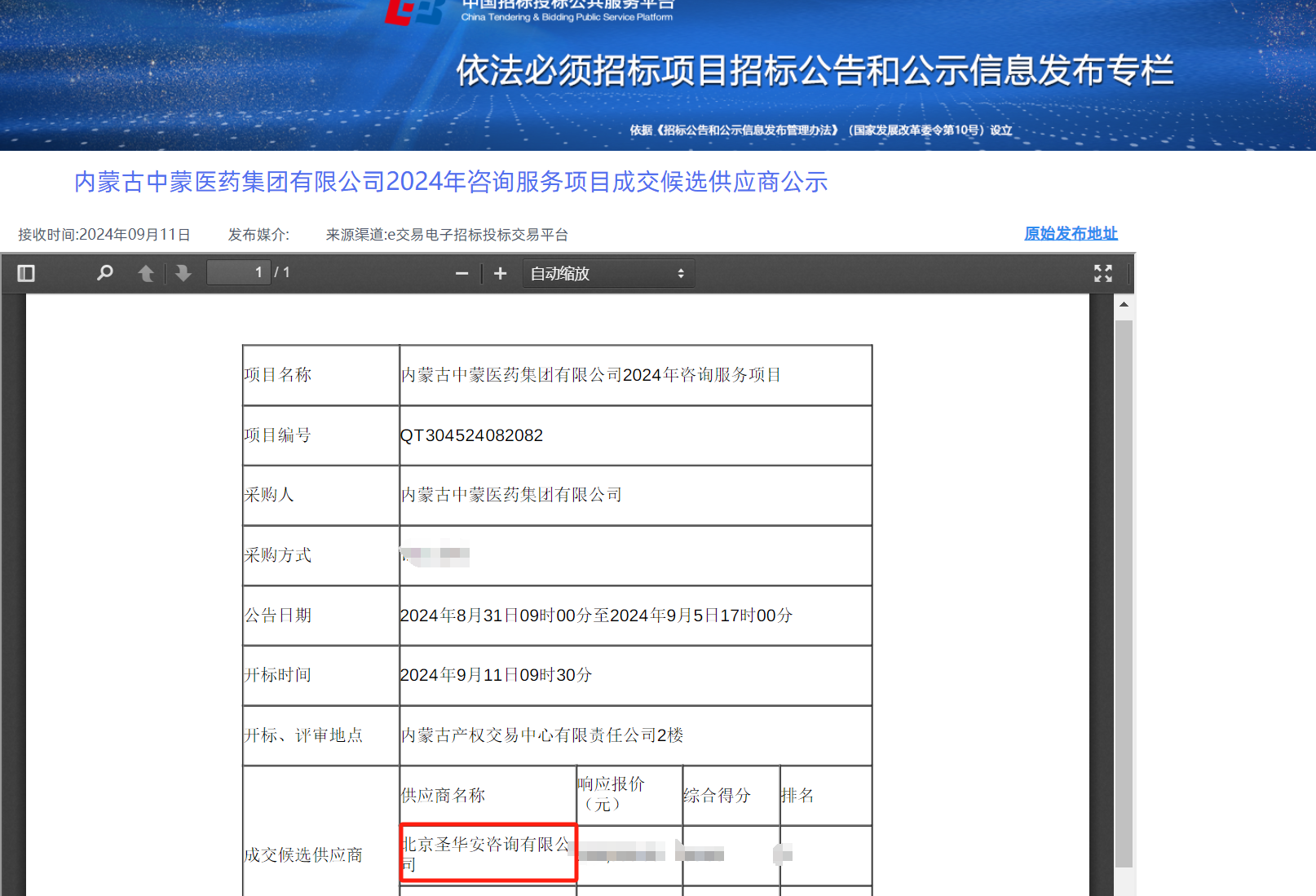Click the 采购方式 label cell

[320, 555]
